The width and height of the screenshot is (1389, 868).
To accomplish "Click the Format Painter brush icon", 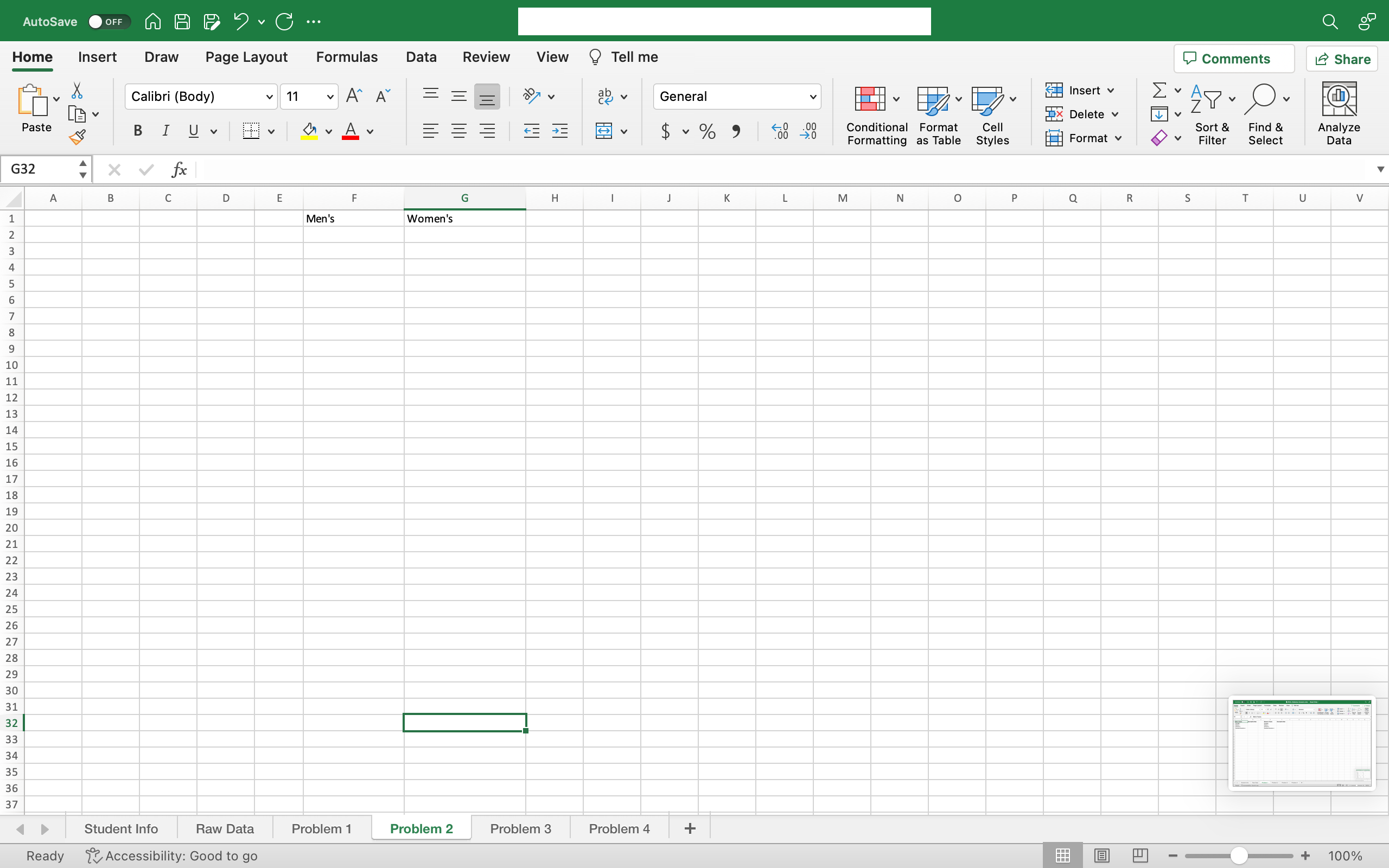I will pos(77,137).
